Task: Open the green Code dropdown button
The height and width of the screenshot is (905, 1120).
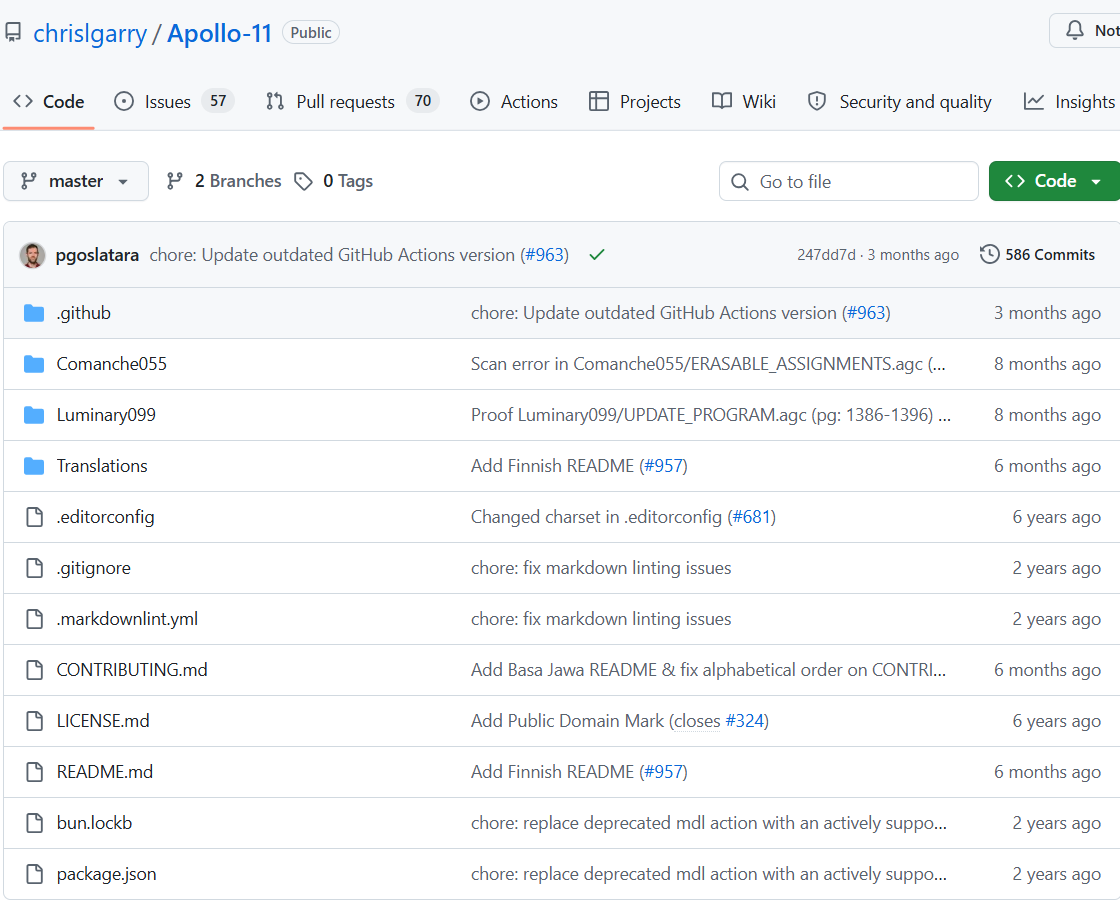Action: pos(1054,181)
